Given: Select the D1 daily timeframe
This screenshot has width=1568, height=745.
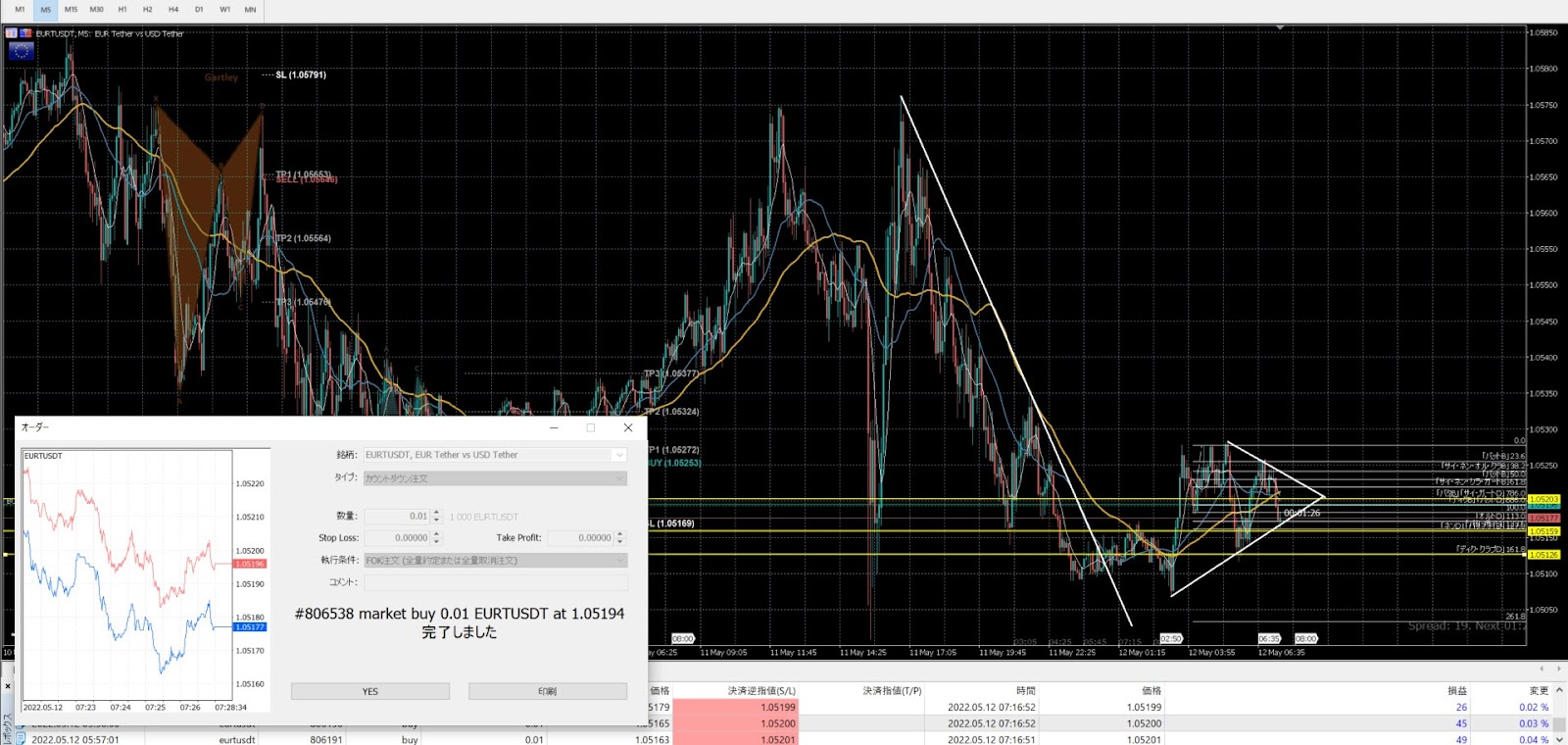Looking at the screenshot, I should [x=199, y=10].
